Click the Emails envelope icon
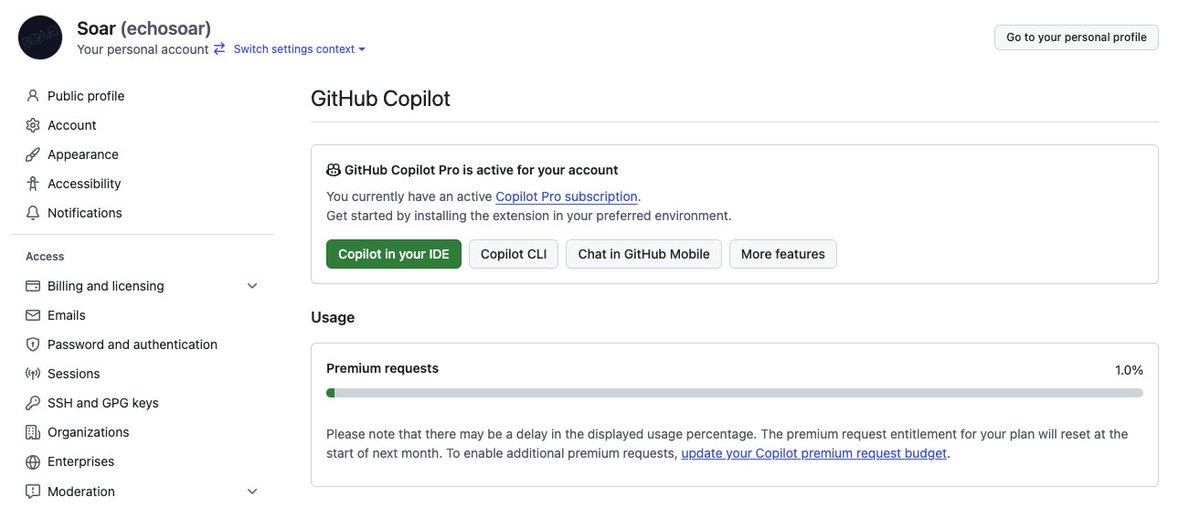The width and height of the screenshot is (1200, 508). coord(33,315)
